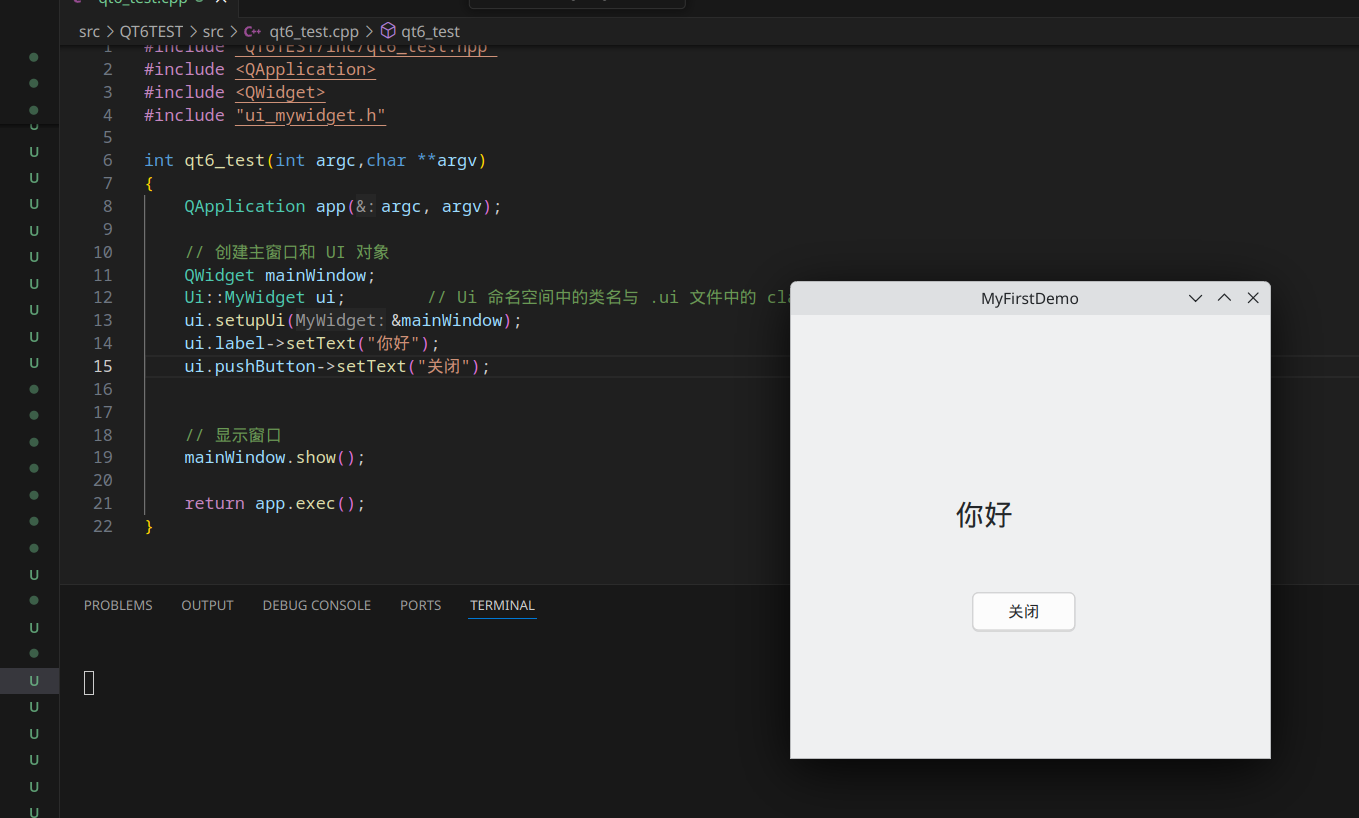Open the OUTPUT panel tab

pos(207,605)
